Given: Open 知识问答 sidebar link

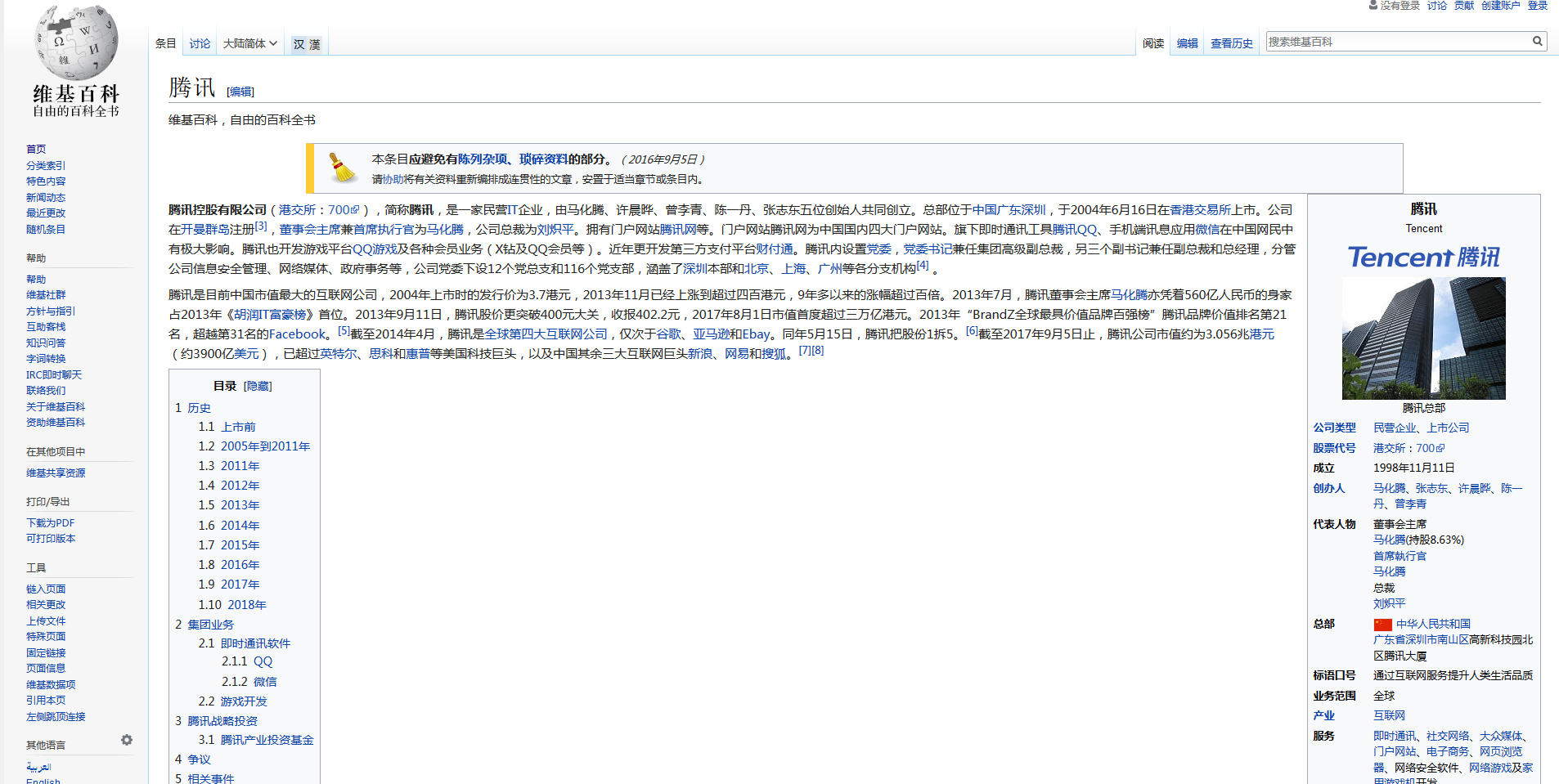Looking at the screenshot, I should pos(46,343).
